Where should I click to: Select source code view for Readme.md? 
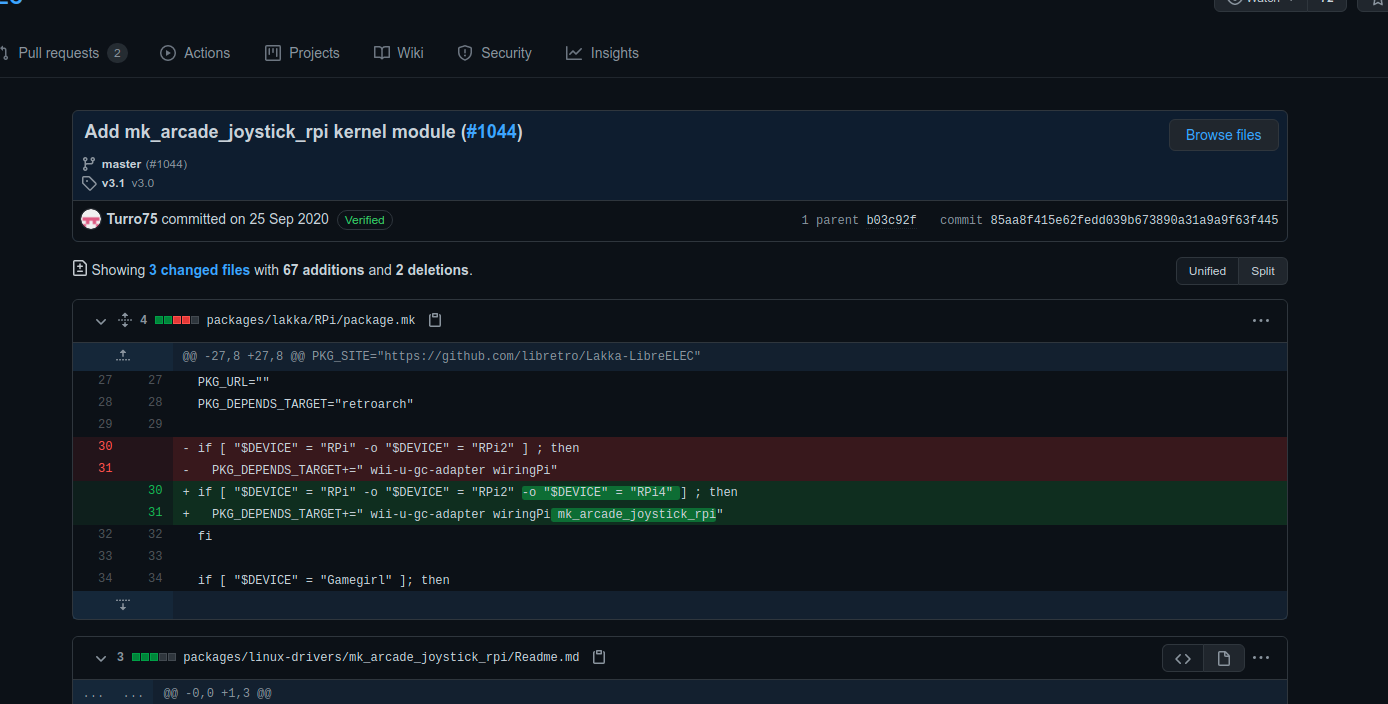pyautogui.click(x=1183, y=657)
